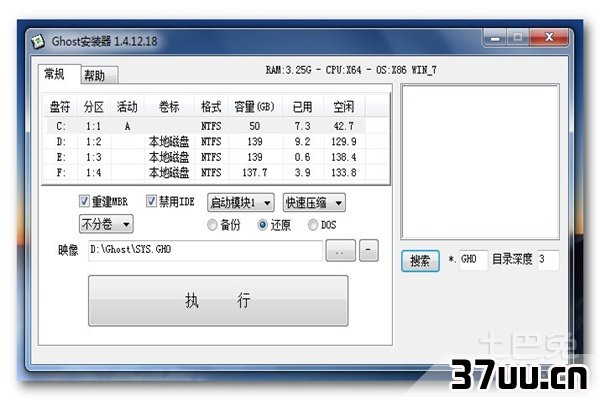Close the Ghost installer window
Viewport: 600px width, 400px height.
coord(549,38)
